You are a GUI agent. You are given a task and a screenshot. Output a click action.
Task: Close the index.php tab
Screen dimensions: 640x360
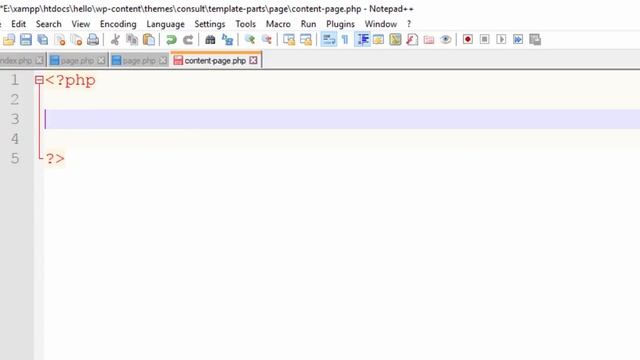tap(39, 60)
